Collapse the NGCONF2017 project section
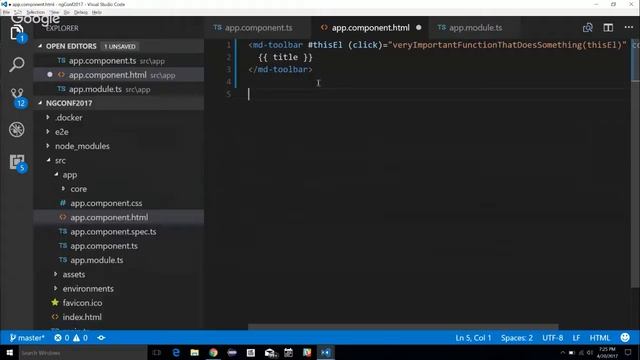 (x=40, y=103)
